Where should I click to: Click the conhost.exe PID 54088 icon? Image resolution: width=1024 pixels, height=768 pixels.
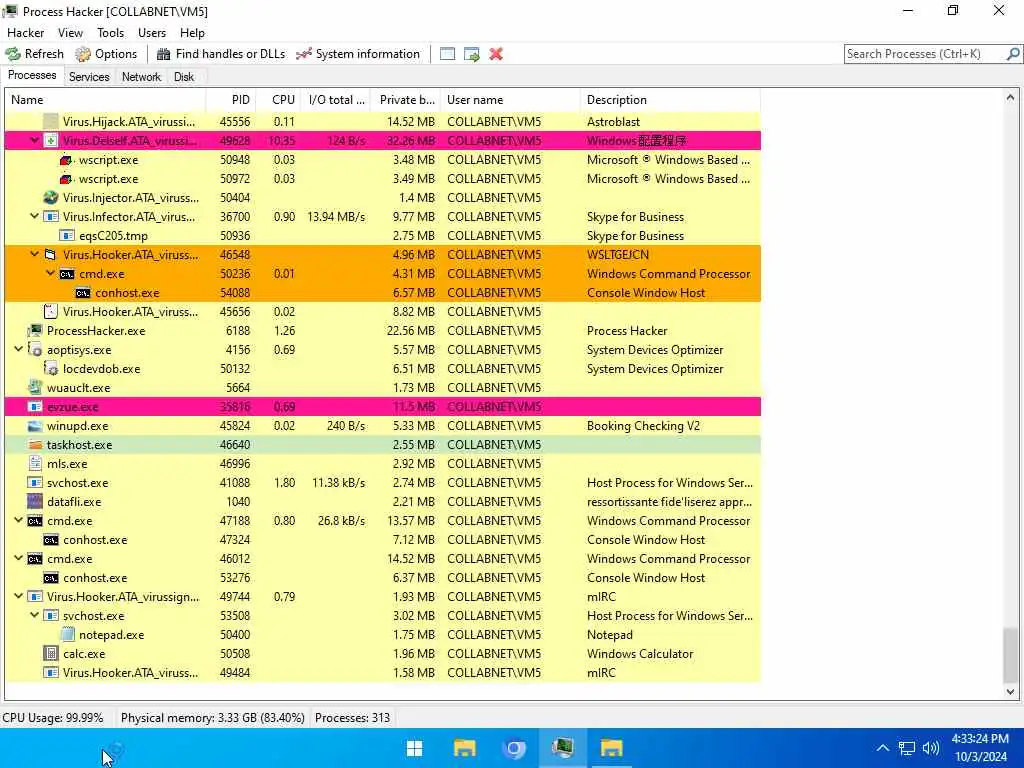click(x=82, y=293)
